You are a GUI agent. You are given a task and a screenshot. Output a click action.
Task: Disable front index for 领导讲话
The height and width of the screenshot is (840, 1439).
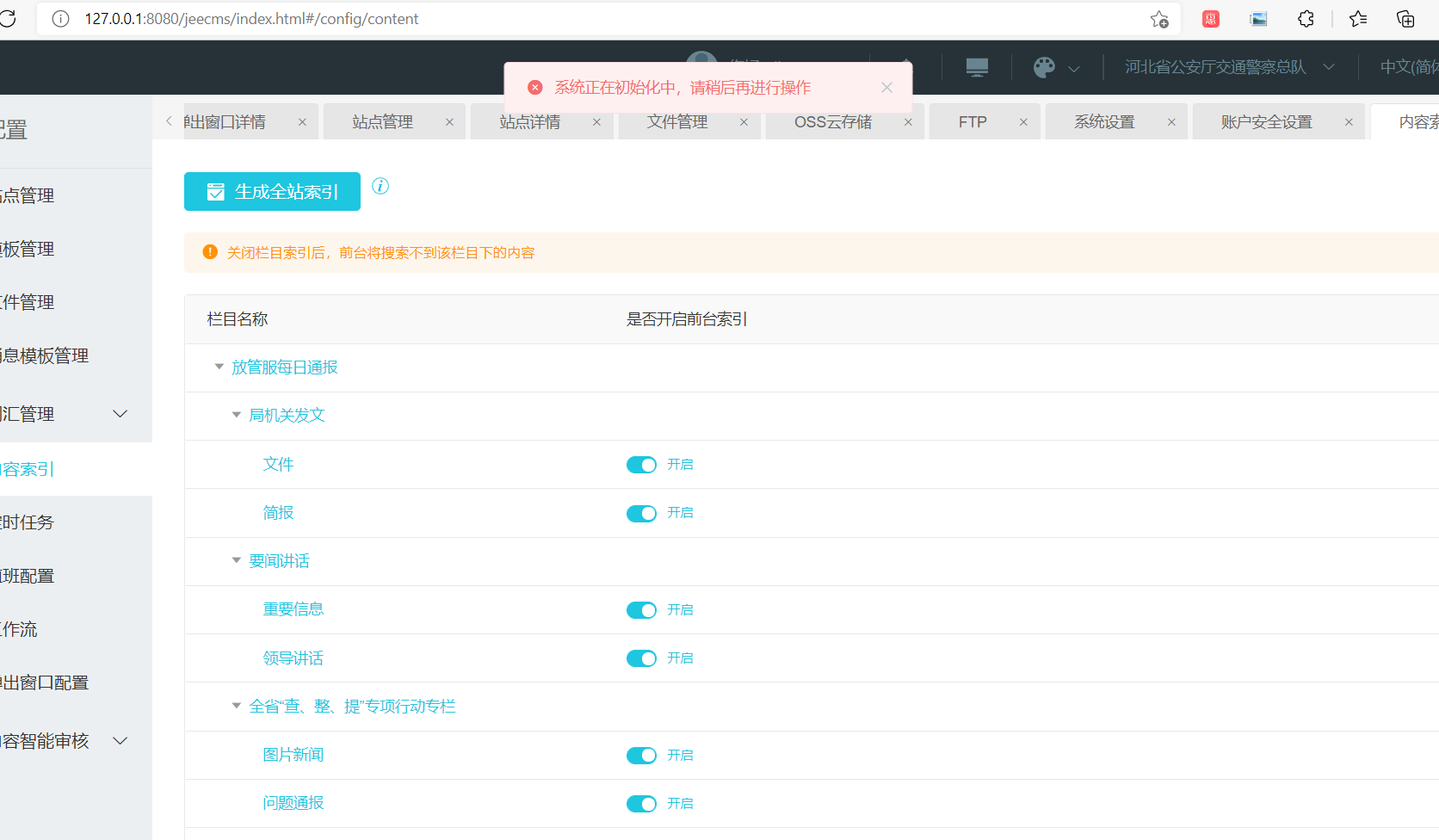pyautogui.click(x=641, y=658)
